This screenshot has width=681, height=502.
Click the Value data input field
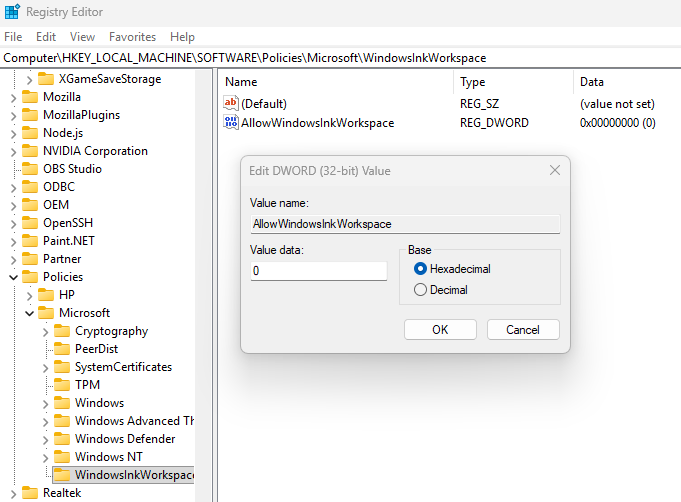point(318,271)
